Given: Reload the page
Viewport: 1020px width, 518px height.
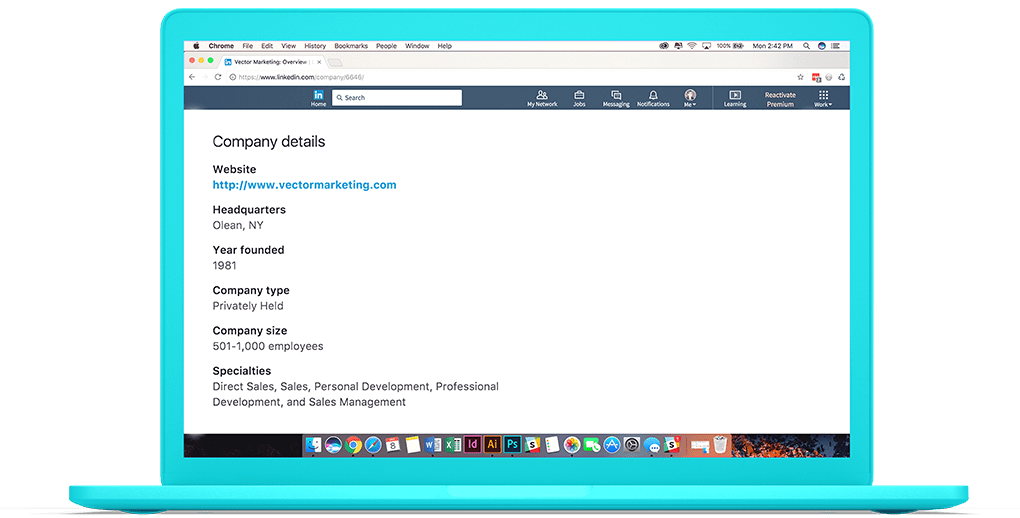Looking at the screenshot, I should coord(218,77).
